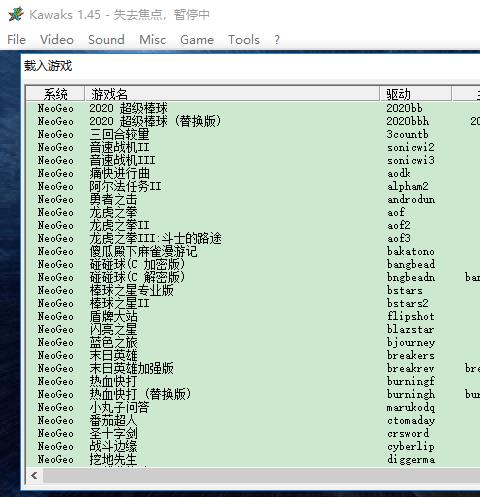
Task: Select the 番茄超人 game row
Action: tap(253, 420)
